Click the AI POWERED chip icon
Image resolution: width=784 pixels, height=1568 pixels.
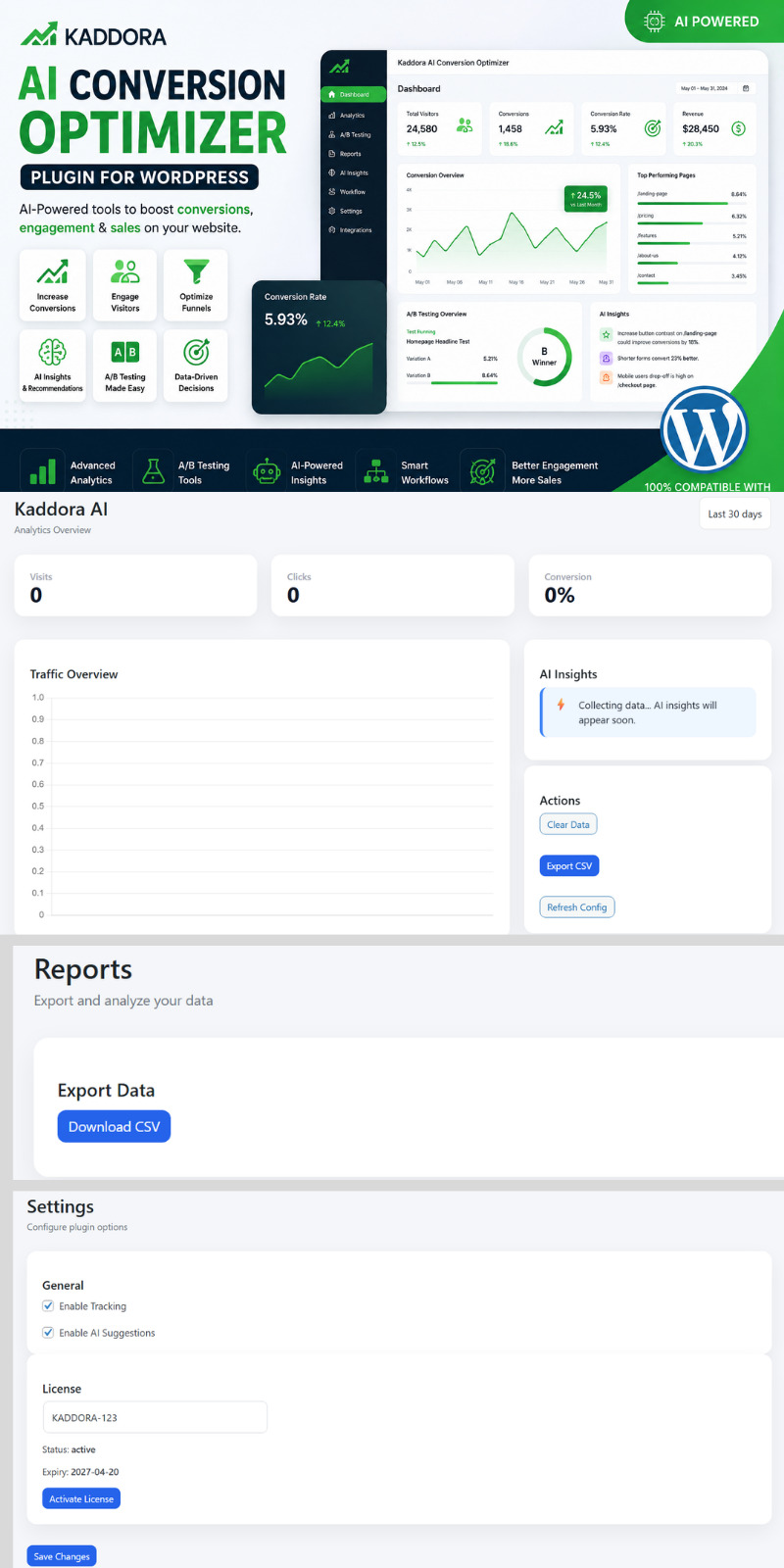tap(654, 21)
